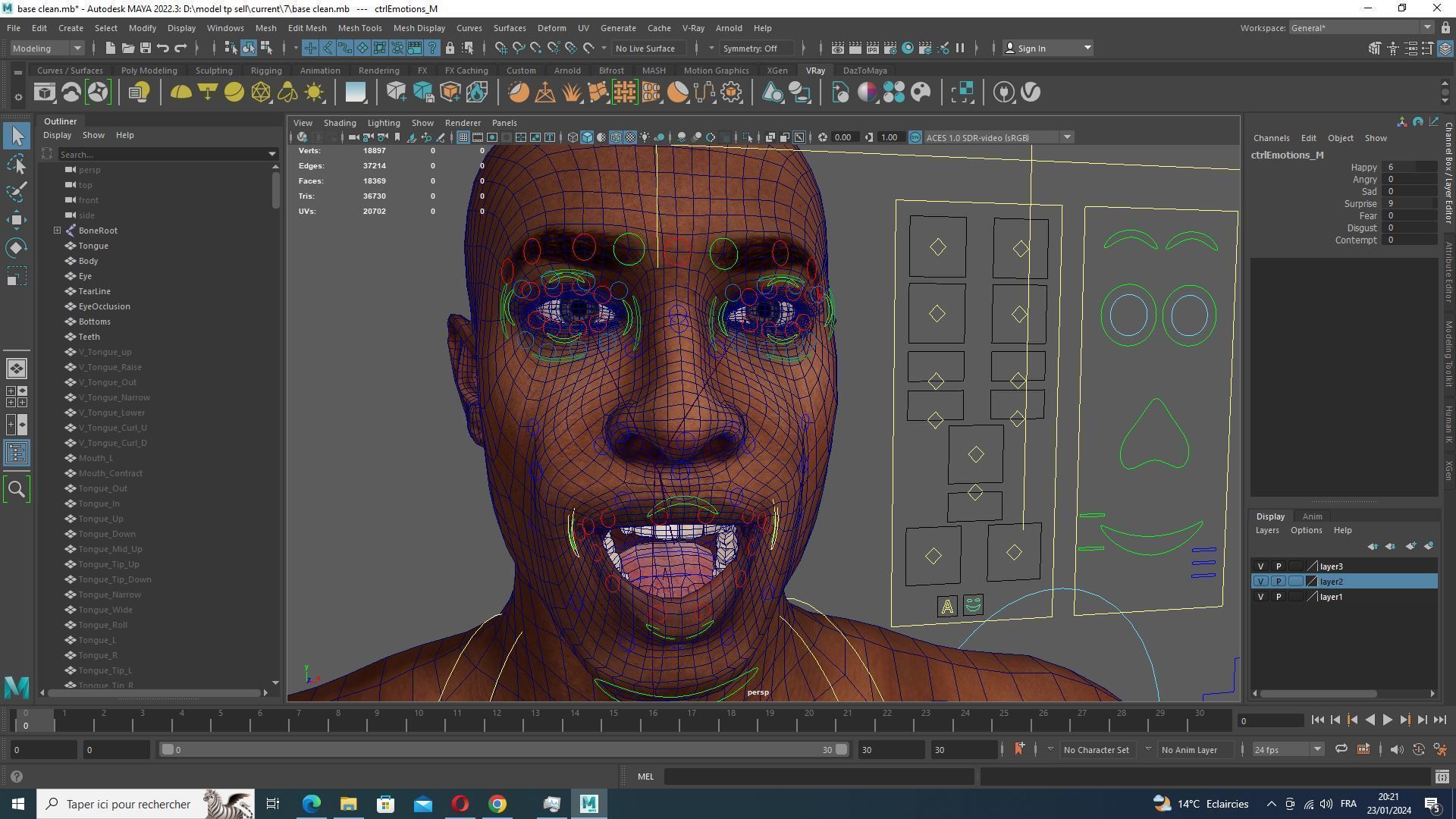Click the Surprise attribute value field
Image resolution: width=1456 pixels, height=819 pixels.
pyautogui.click(x=1409, y=203)
